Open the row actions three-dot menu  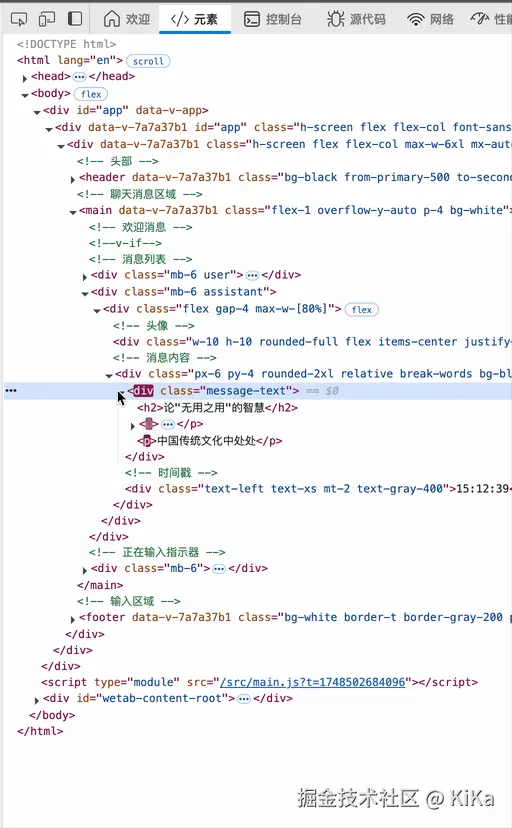tap(11, 391)
